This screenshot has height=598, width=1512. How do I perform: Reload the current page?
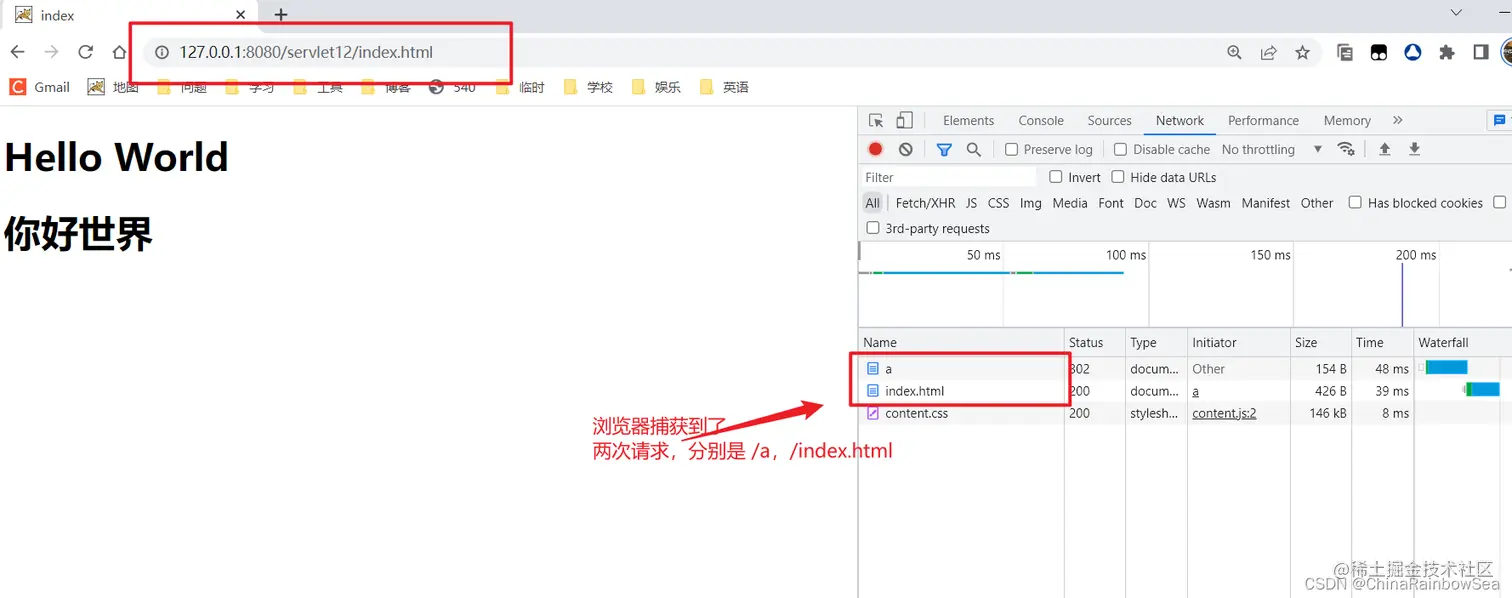tap(86, 52)
